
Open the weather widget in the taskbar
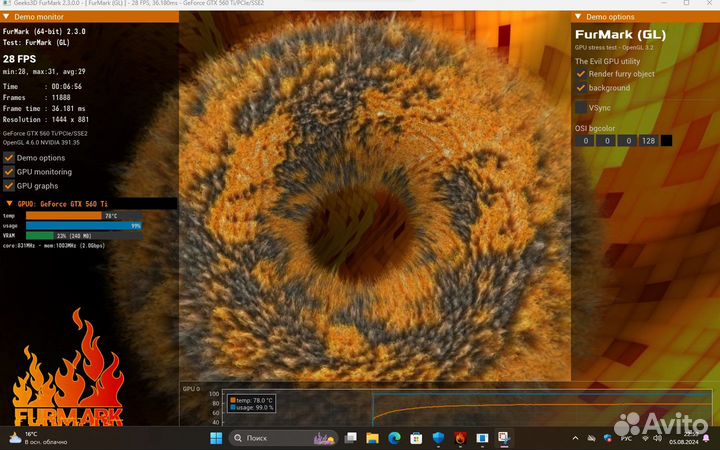(x=30, y=438)
